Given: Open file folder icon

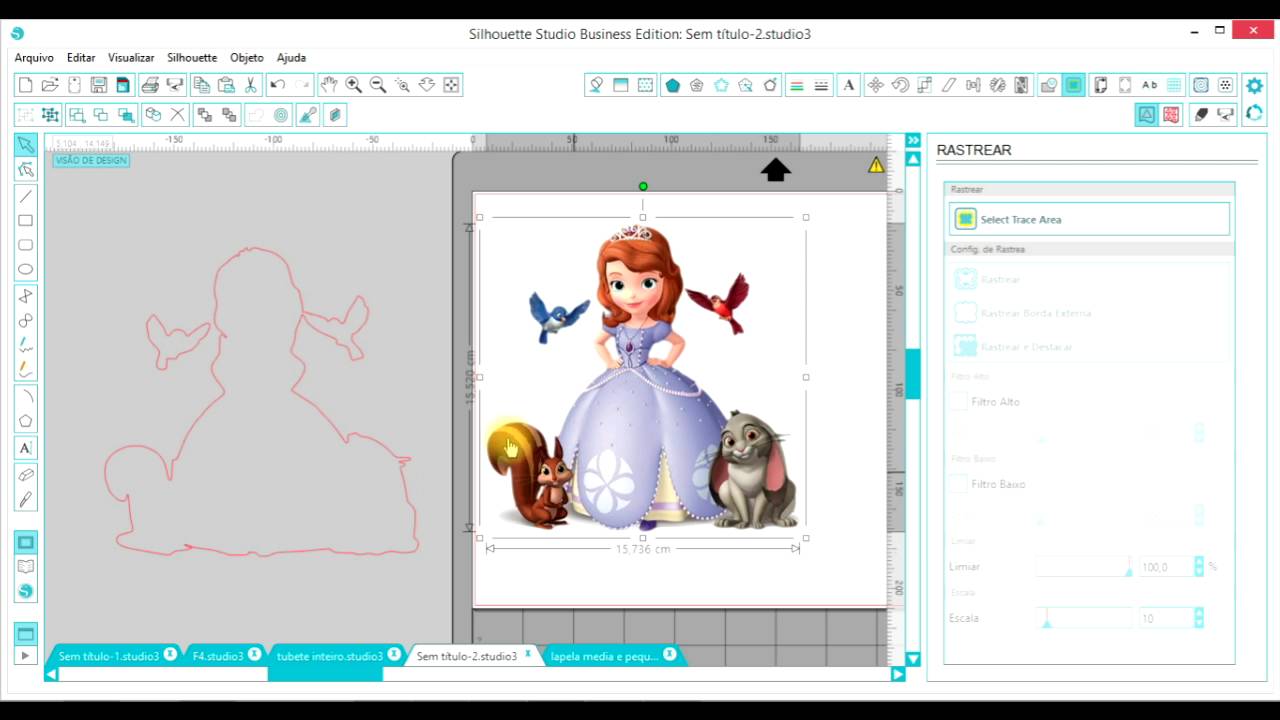Looking at the screenshot, I should [x=50, y=85].
